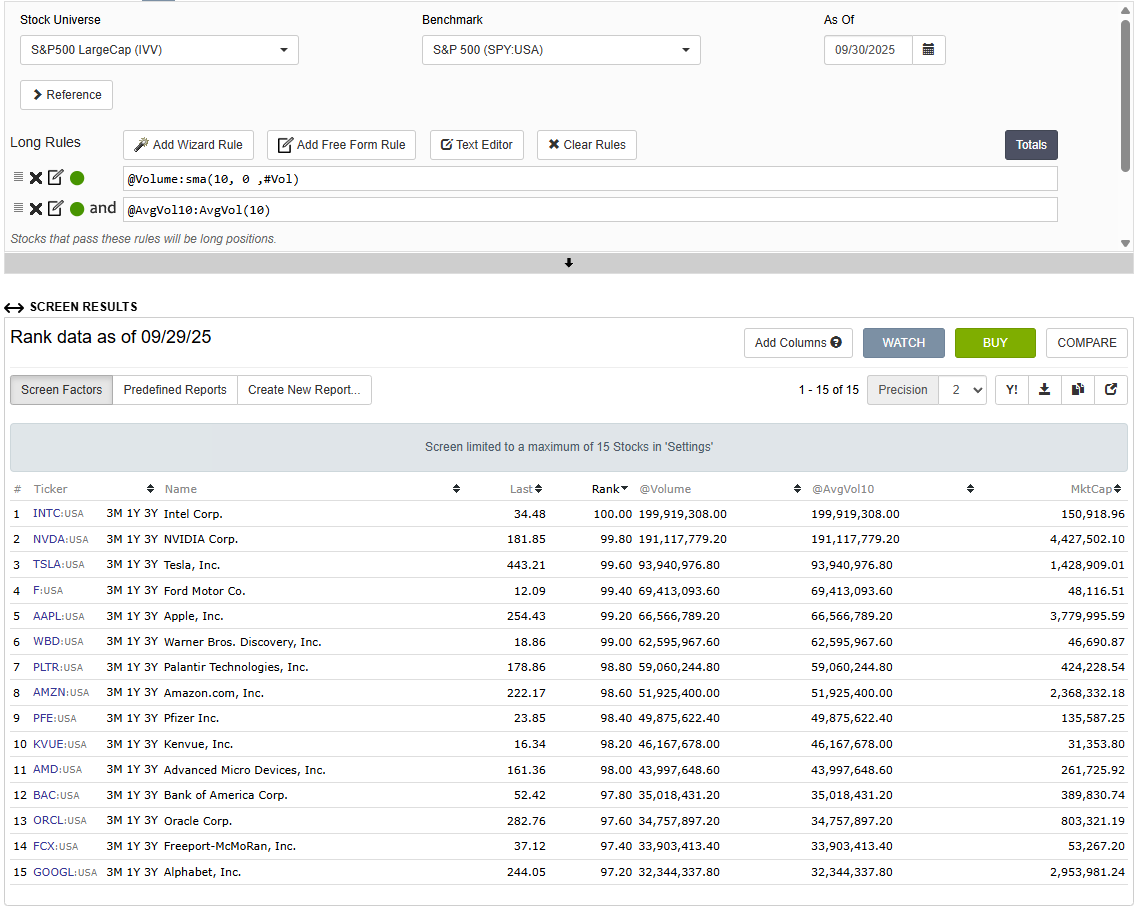1141x917 pixels.
Task: Click the calendar icon beside As Of date
Action: [928, 50]
